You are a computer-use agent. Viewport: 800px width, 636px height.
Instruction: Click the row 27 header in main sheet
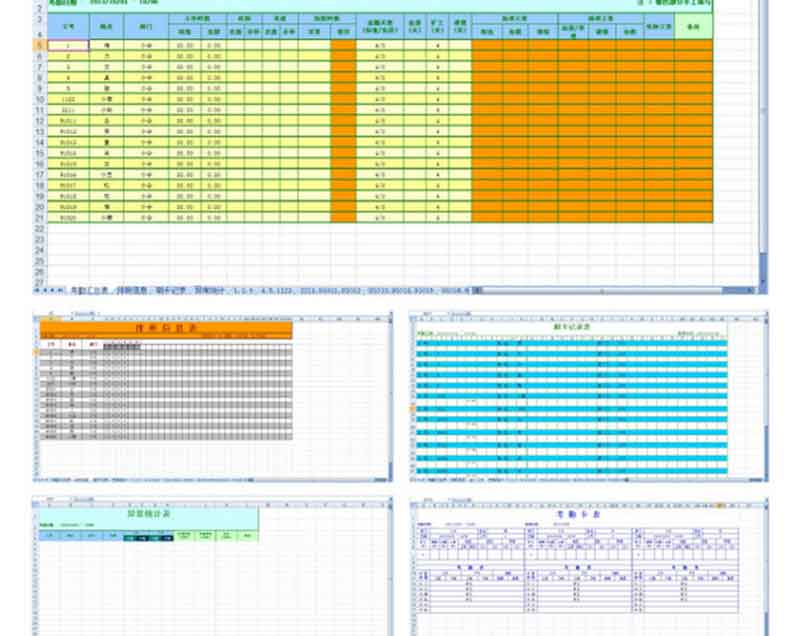coord(40,271)
